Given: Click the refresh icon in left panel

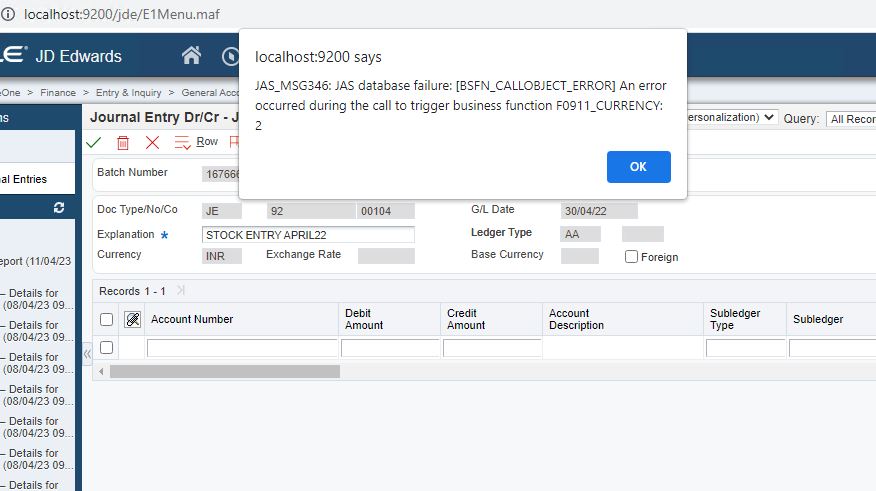Looking at the screenshot, I should tap(59, 208).
